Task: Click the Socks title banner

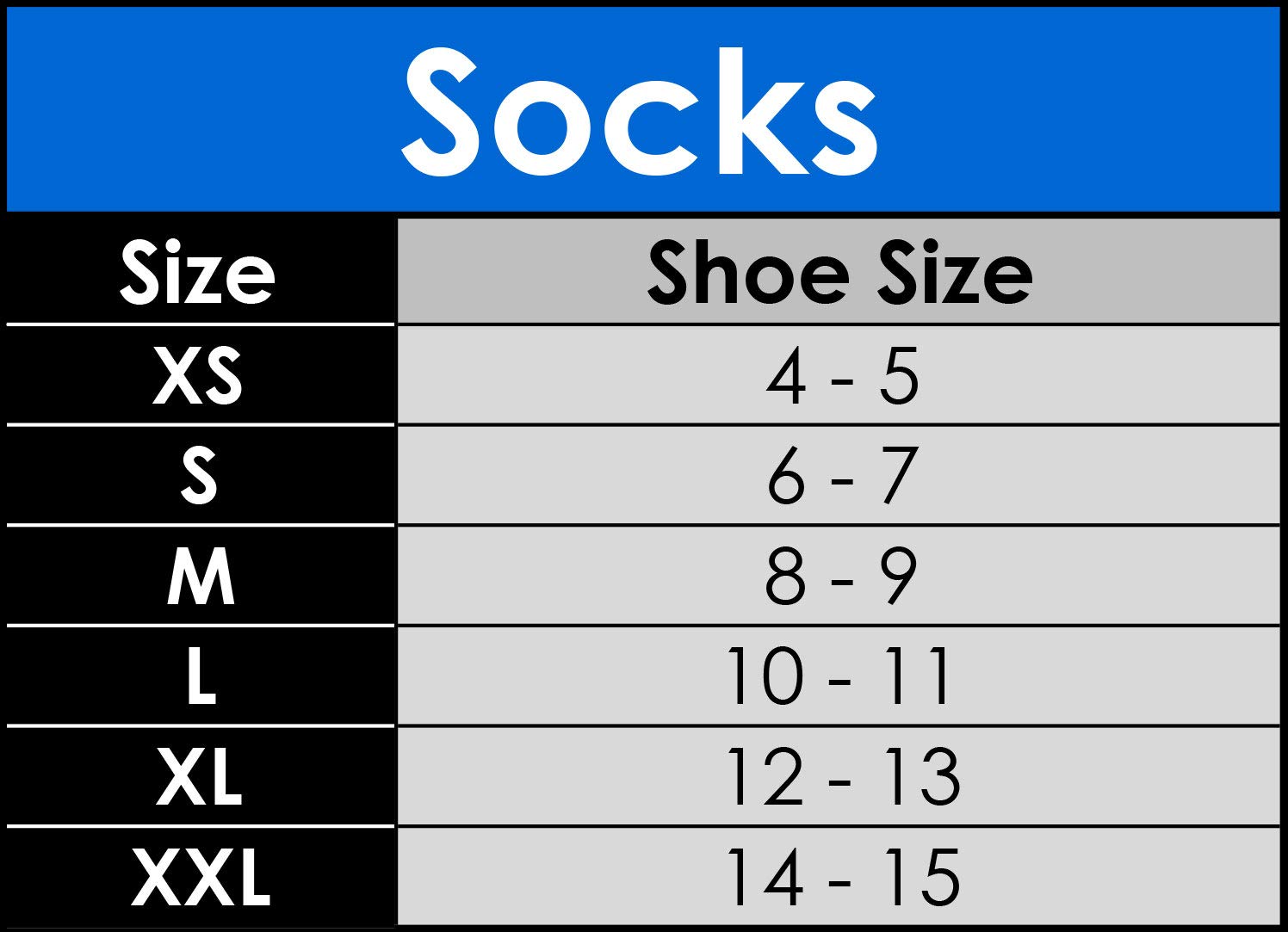Action: [641, 110]
